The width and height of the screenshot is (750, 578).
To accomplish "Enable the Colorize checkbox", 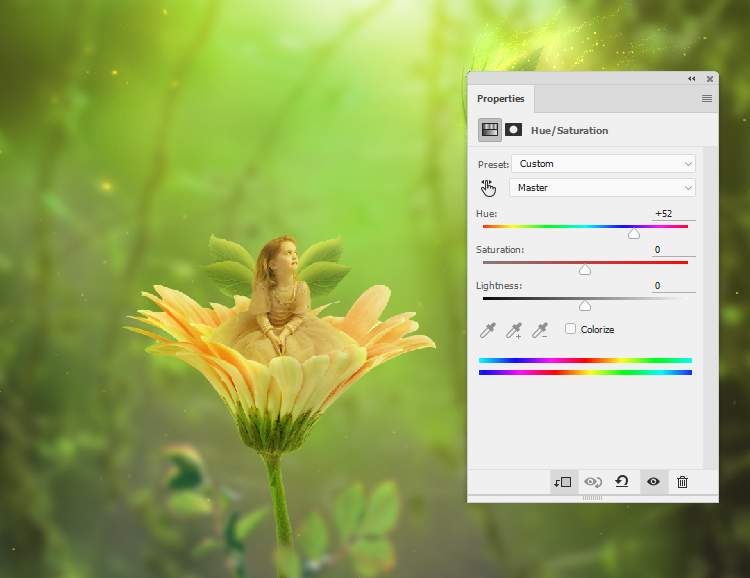I will coord(570,329).
